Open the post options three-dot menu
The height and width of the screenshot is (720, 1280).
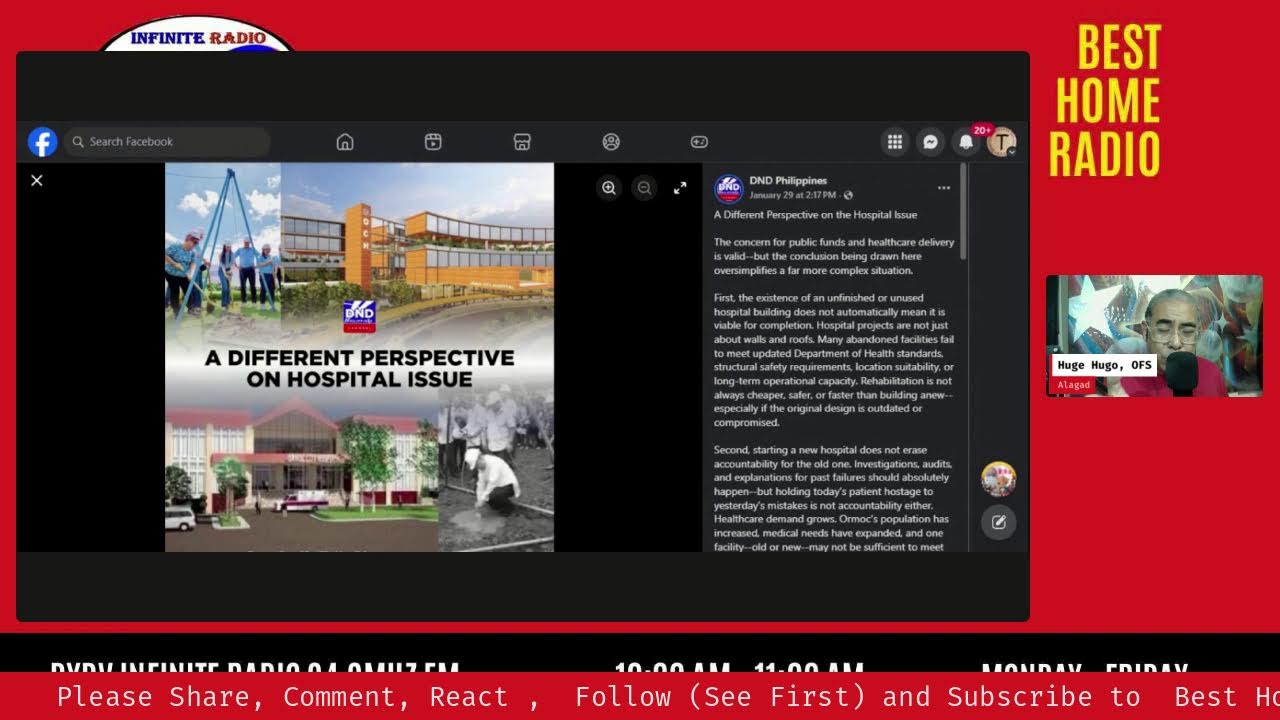[944, 188]
